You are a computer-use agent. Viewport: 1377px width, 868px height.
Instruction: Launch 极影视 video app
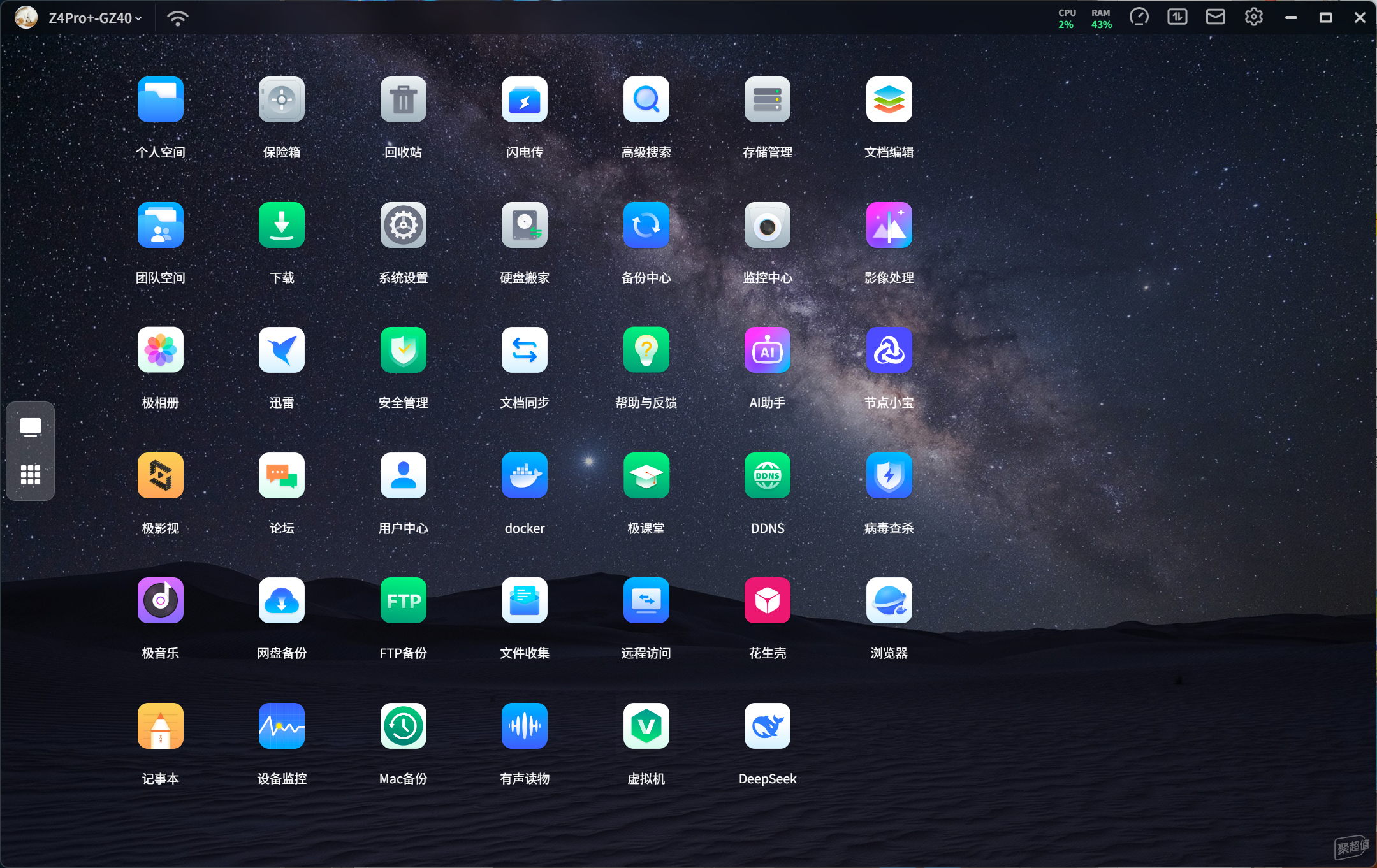click(x=160, y=476)
